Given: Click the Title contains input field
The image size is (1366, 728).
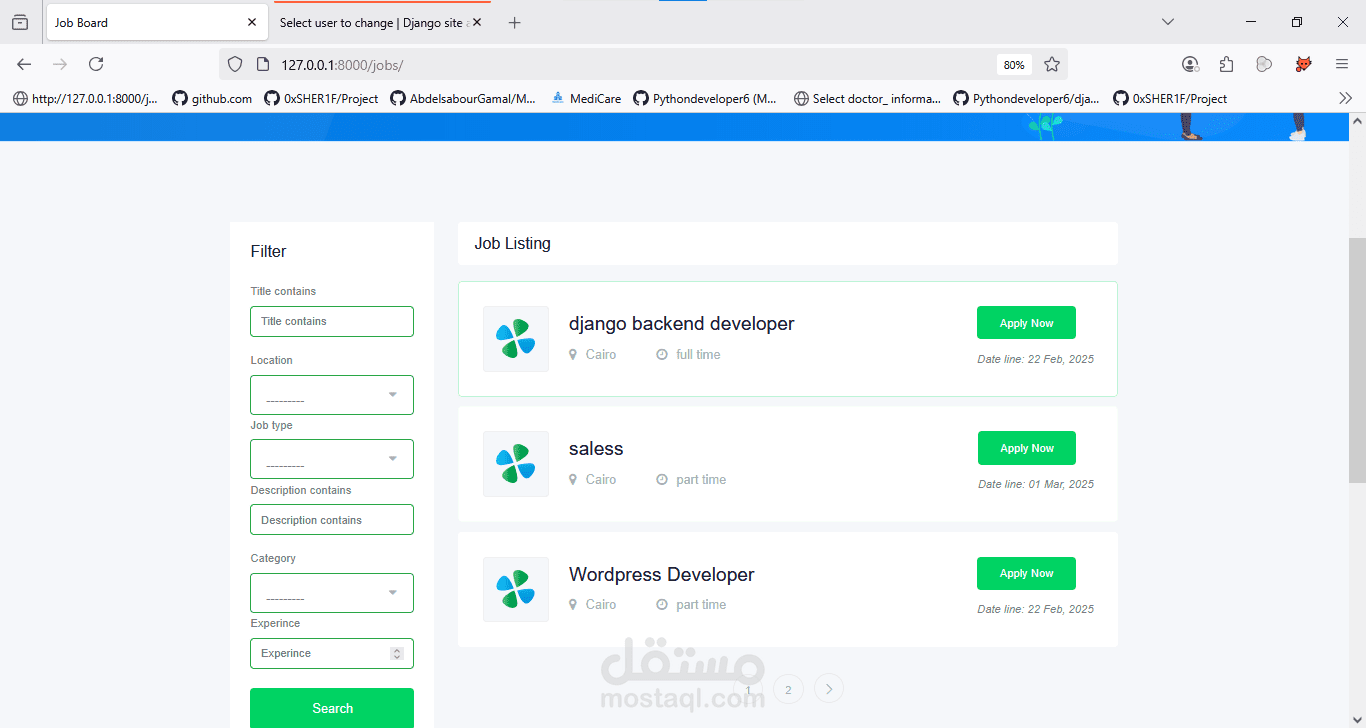Looking at the screenshot, I should tap(332, 321).
